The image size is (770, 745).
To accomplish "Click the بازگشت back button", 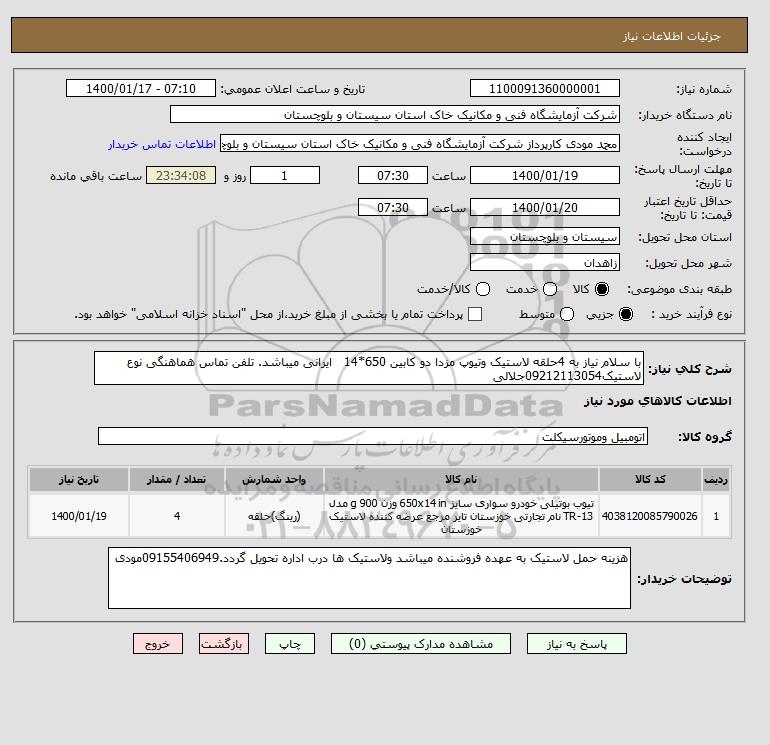I will [x=224, y=644].
